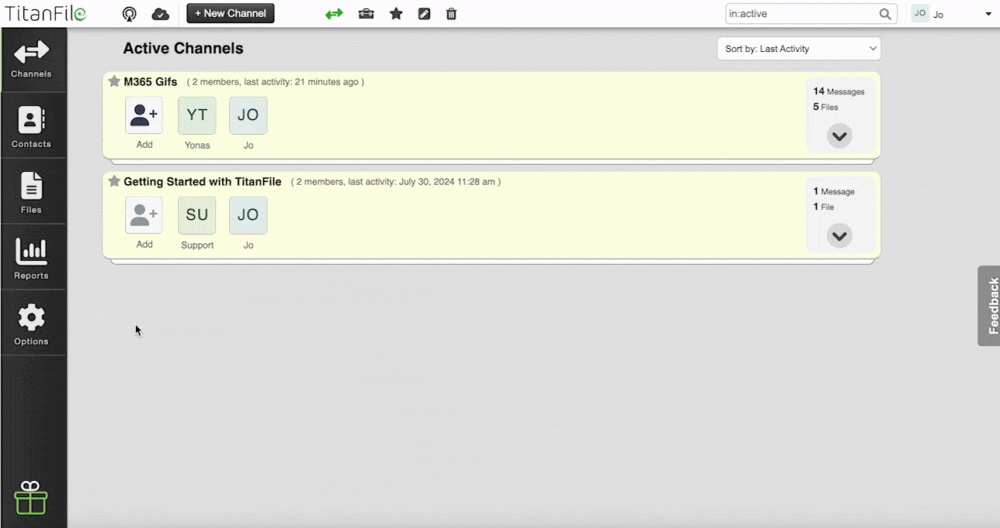
Task: Open the Sort by: Last Activity dropdown
Action: (x=798, y=48)
